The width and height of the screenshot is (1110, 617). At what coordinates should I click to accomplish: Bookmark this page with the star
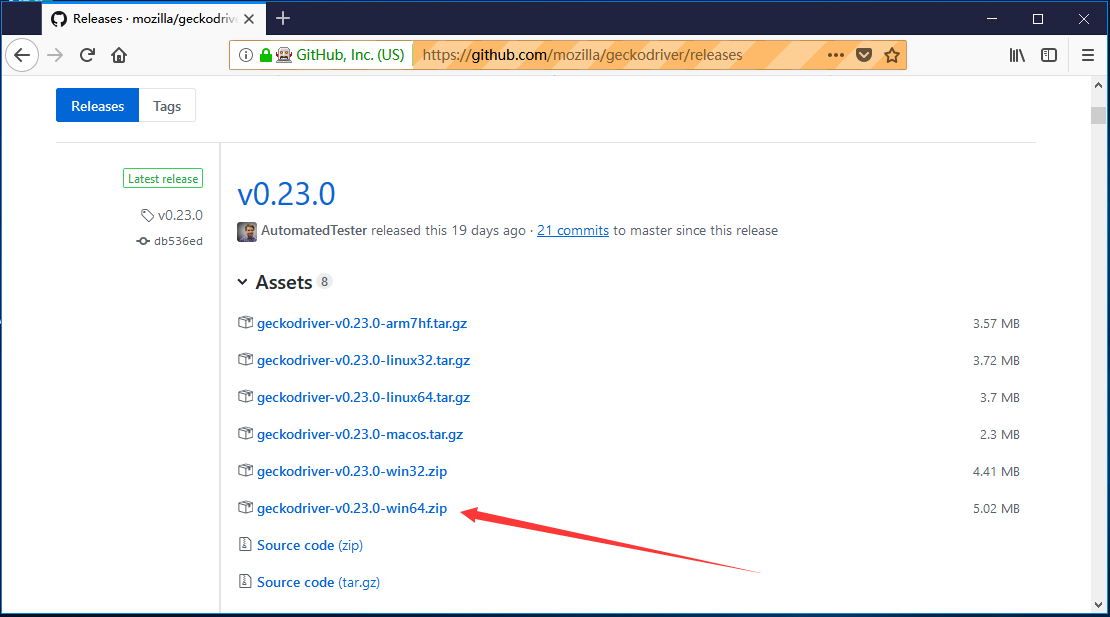pyautogui.click(x=892, y=55)
